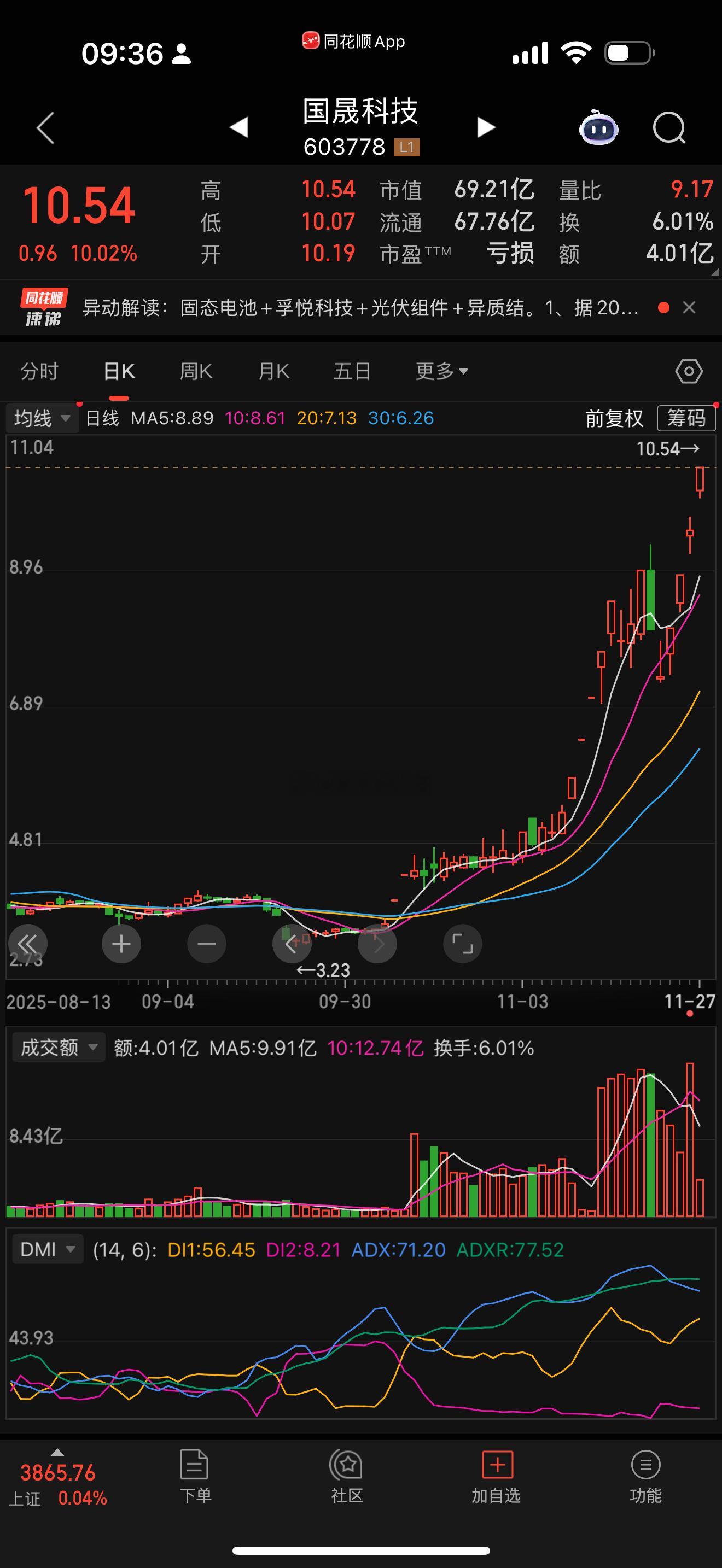Tap the L1 level badge

coord(406,147)
